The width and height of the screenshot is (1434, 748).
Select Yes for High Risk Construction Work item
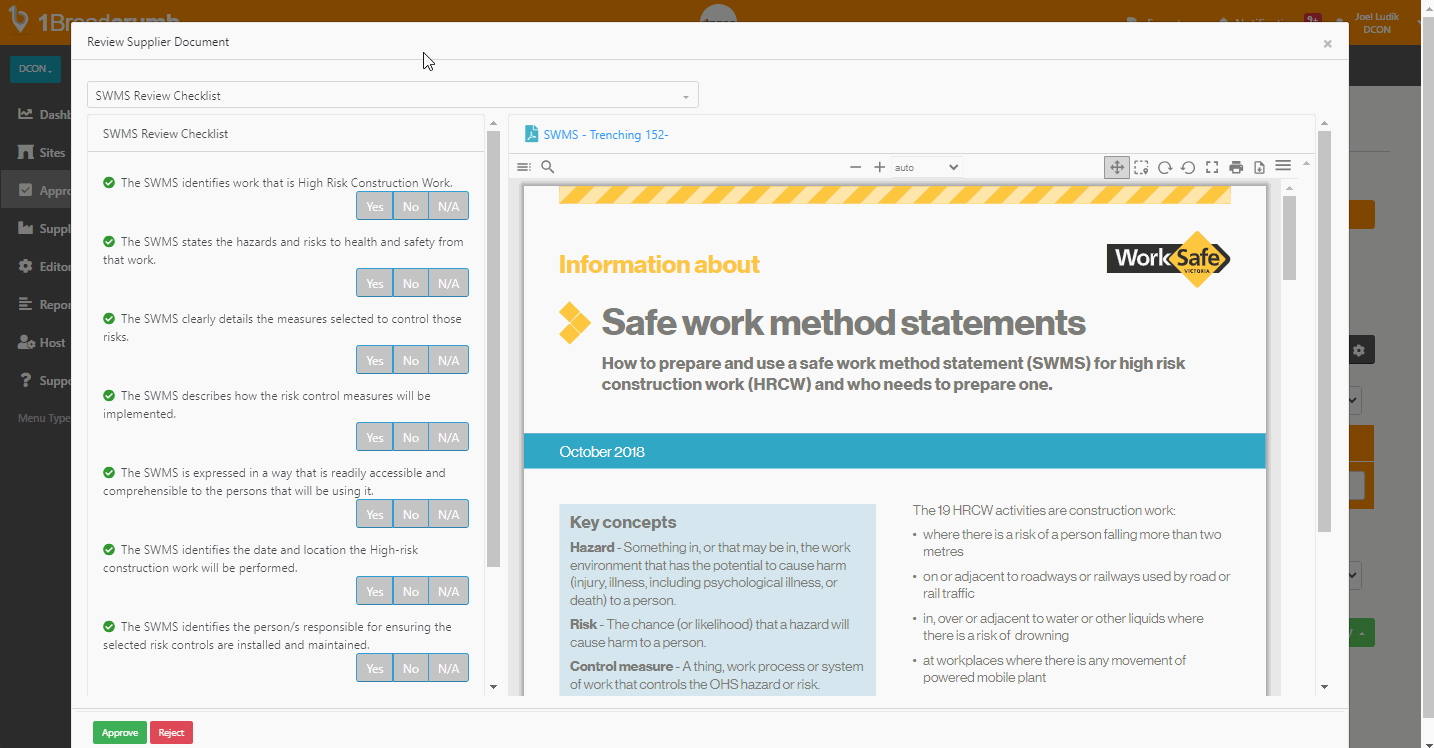point(374,206)
